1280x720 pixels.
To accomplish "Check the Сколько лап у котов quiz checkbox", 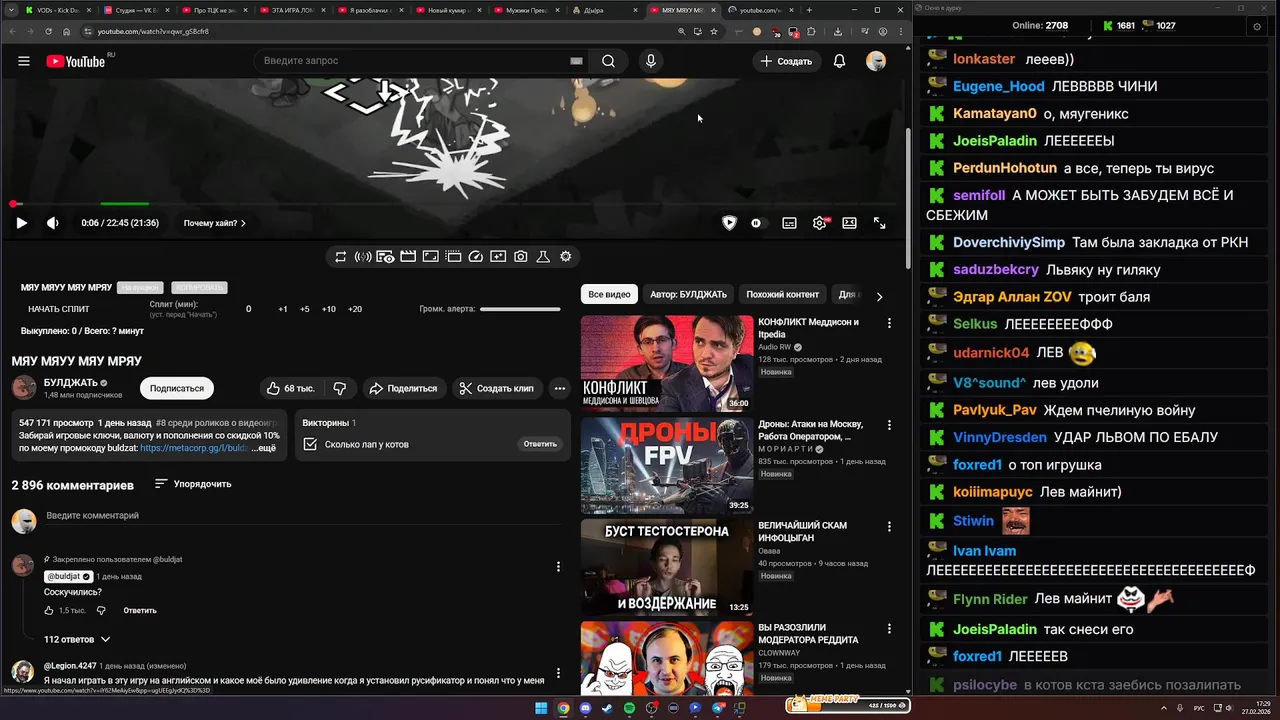I will pos(310,444).
